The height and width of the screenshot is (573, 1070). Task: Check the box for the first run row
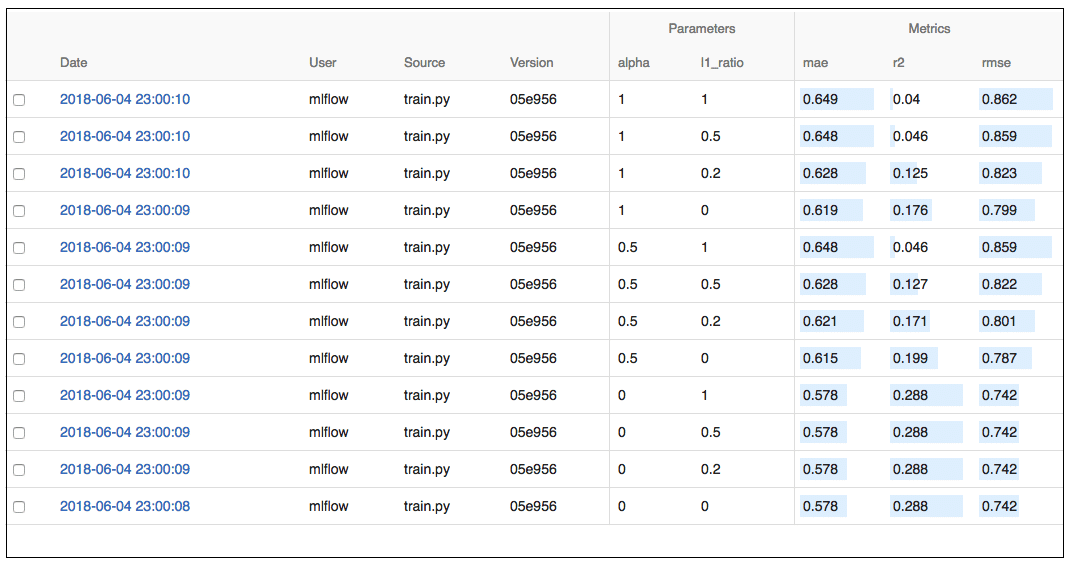(x=19, y=100)
